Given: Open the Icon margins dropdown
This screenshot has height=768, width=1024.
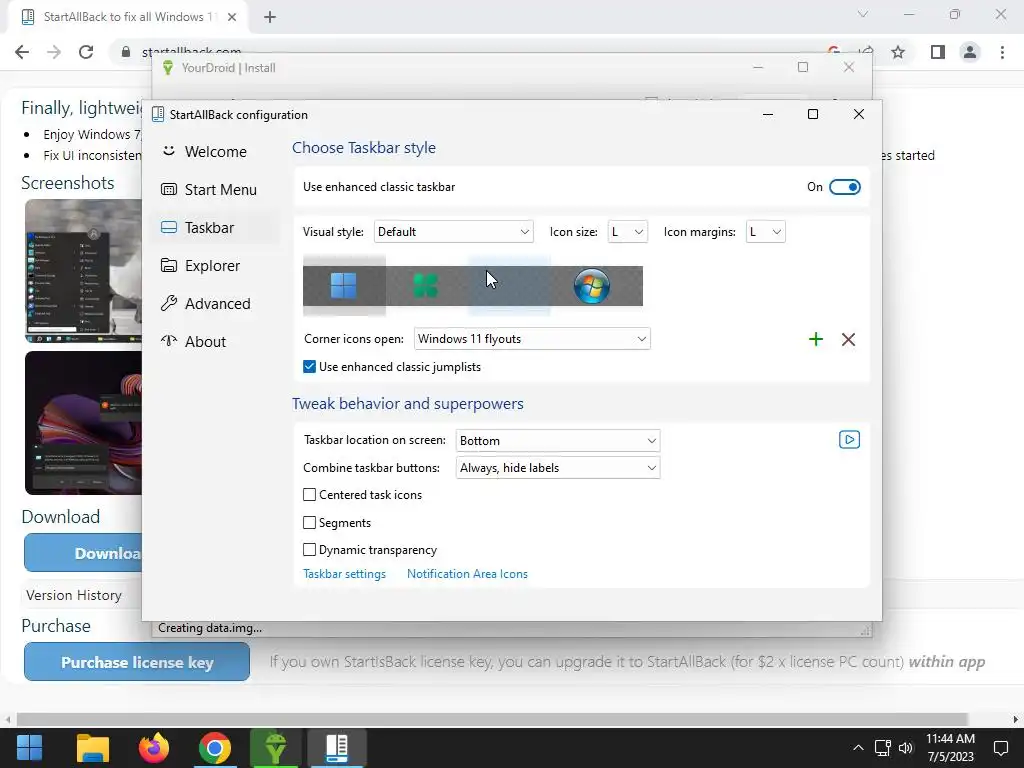Looking at the screenshot, I should click(x=765, y=232).
